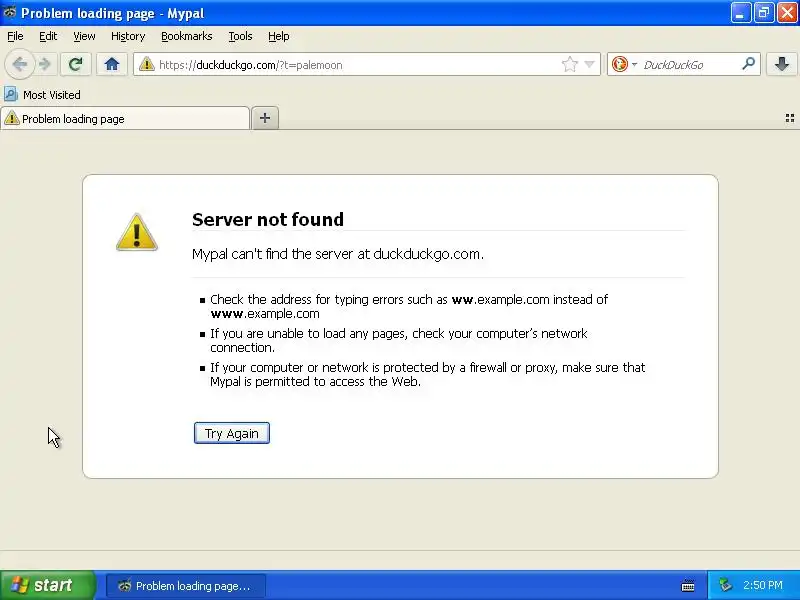Click the Back navigation arrow
Image resolution: width=800 pixels, height=600 pixels.
tap(19, 64)
